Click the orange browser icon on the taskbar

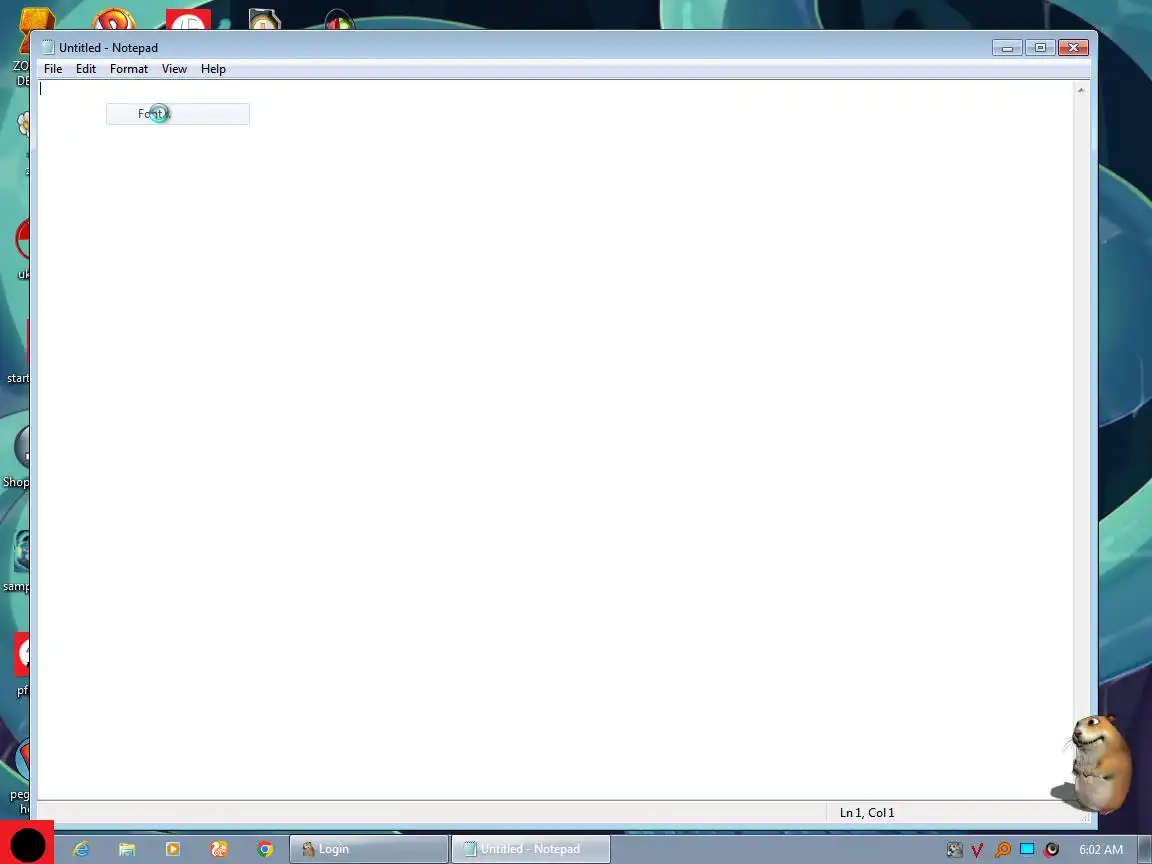click(219, 849)
